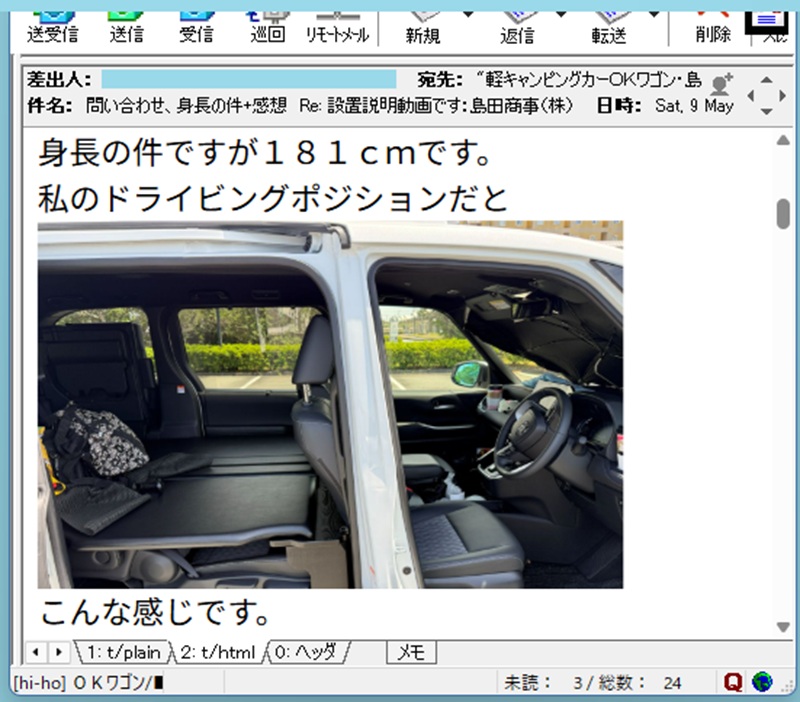This screenshot has height=702, width=800.
Task: Expand the 転送 dropdown arrow
Action: 654,15
